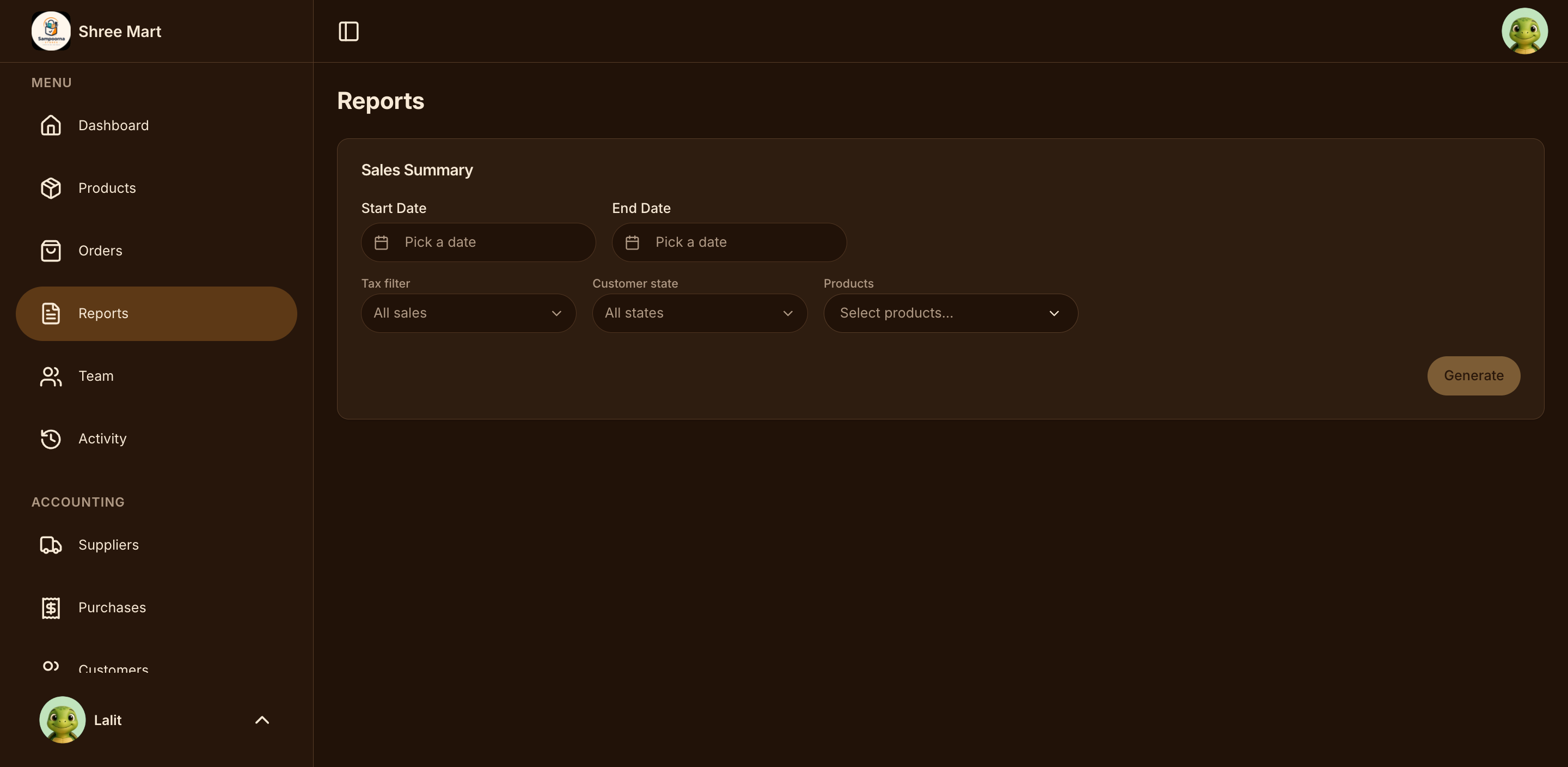Viewport: 1568px width, 767px height.
Task: Select the Reports menu item
Action: tap(156, 313)
